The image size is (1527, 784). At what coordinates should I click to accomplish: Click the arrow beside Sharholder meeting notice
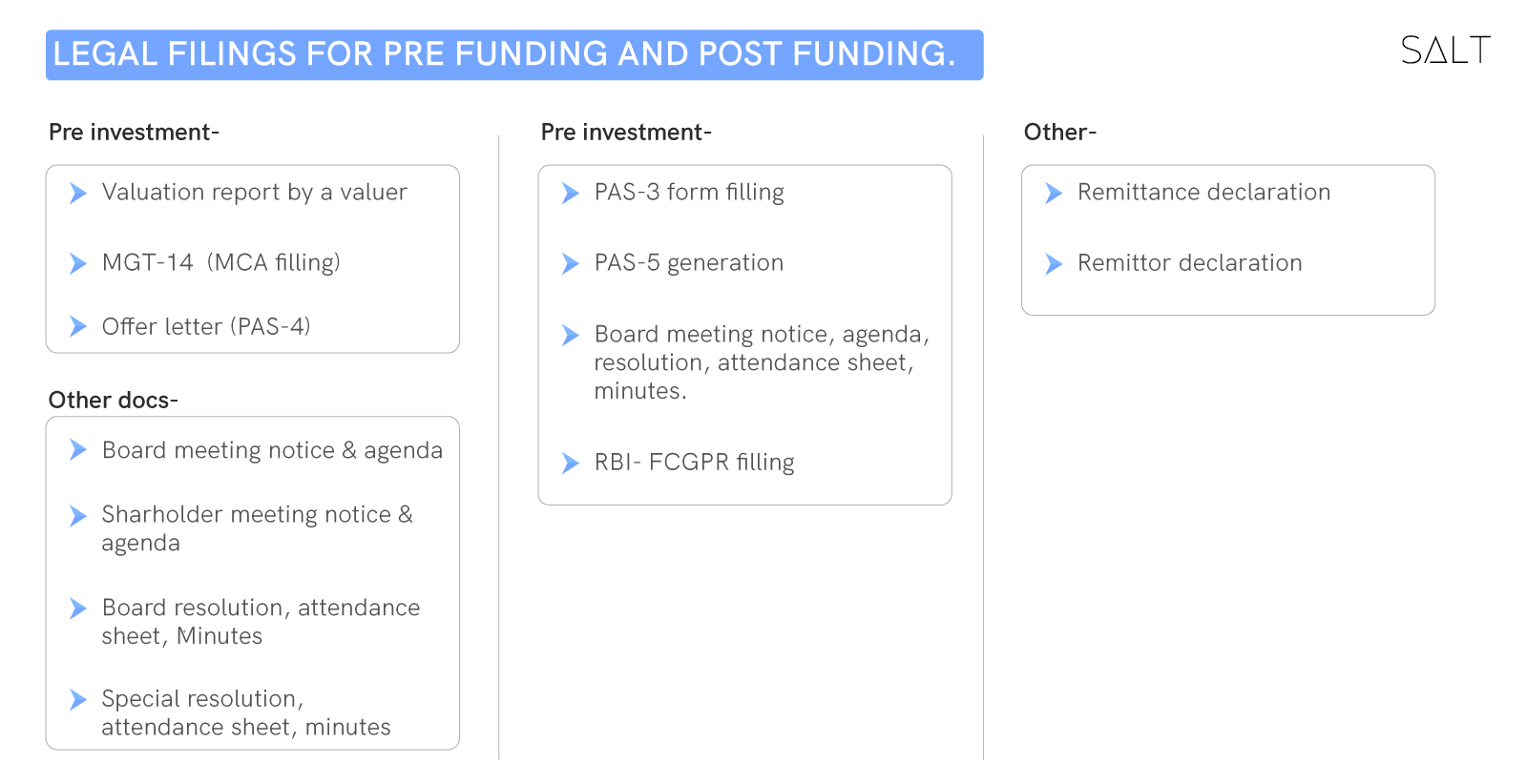point(78,516)
